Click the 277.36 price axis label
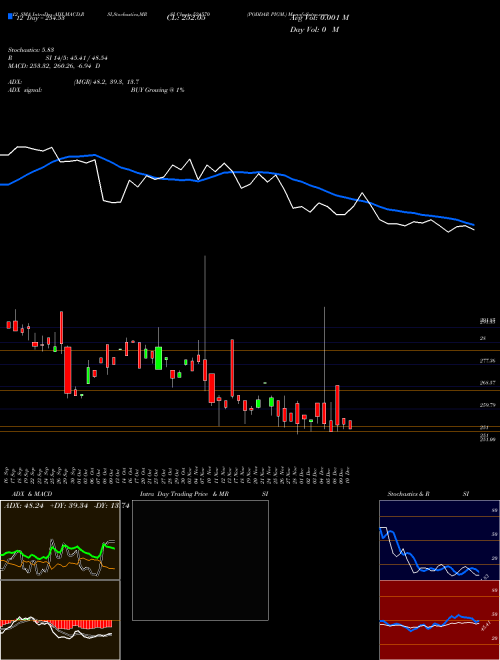This screenshot has height=660, width=500. tap(487, 361)
